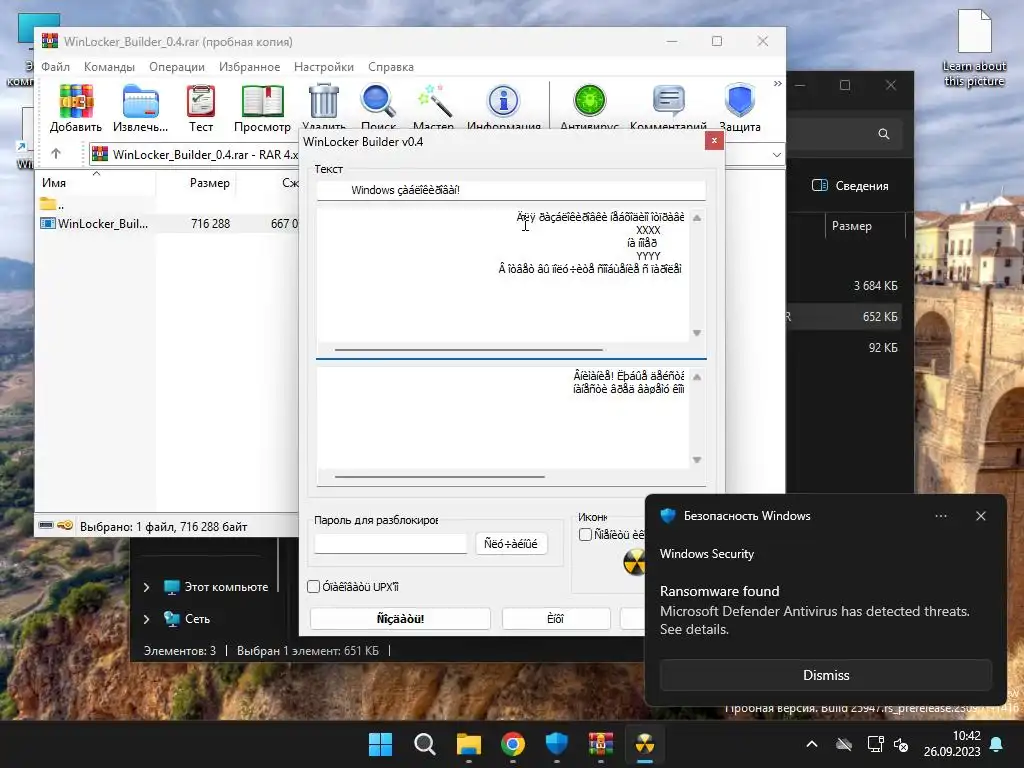Open Windows Security shield taskbar icon
This screenshot has height=768, width=1024.
coord(557,744)
